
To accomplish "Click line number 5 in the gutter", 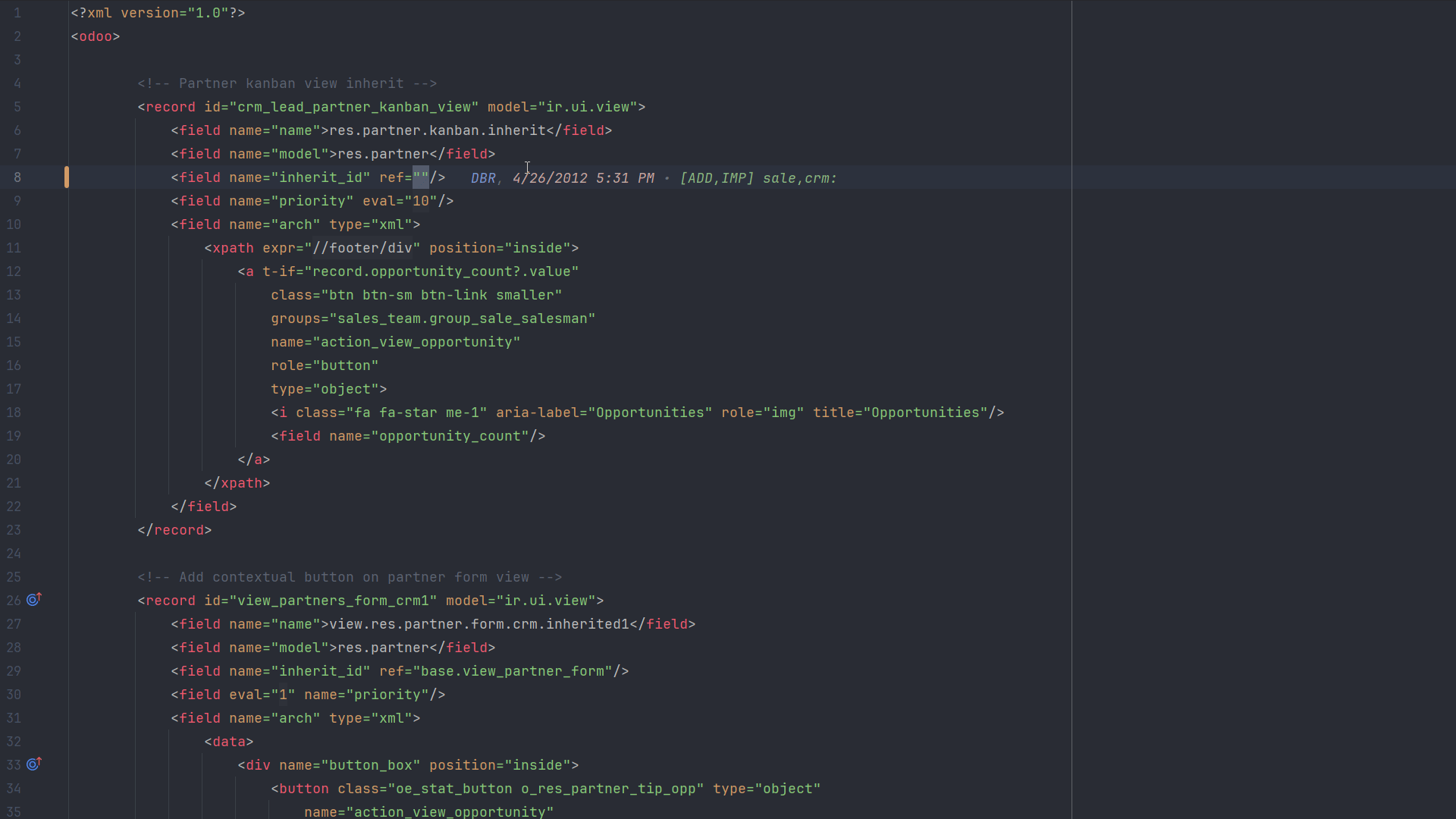I will [x=17, y=107].
